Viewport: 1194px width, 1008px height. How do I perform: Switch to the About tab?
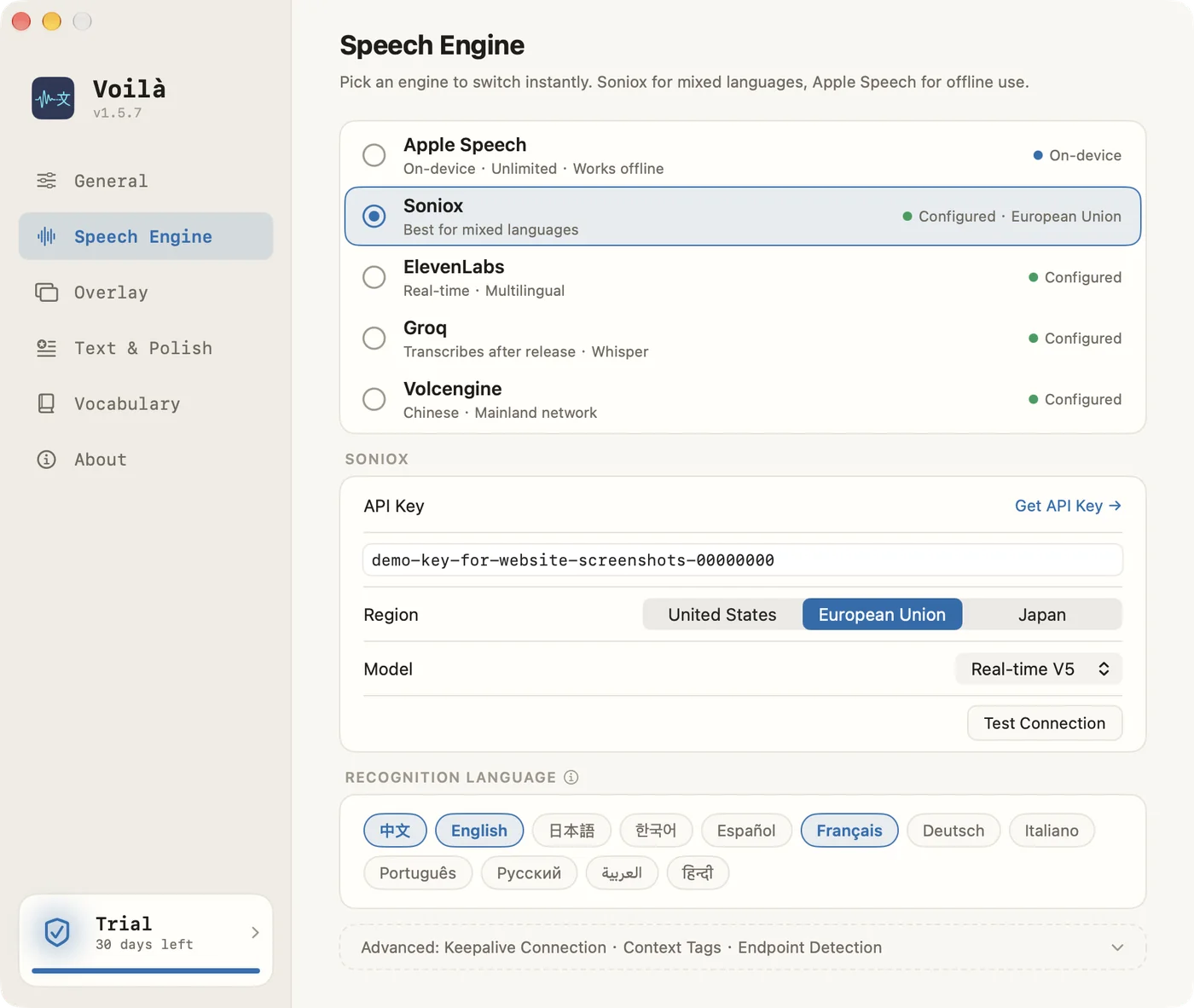146,460
